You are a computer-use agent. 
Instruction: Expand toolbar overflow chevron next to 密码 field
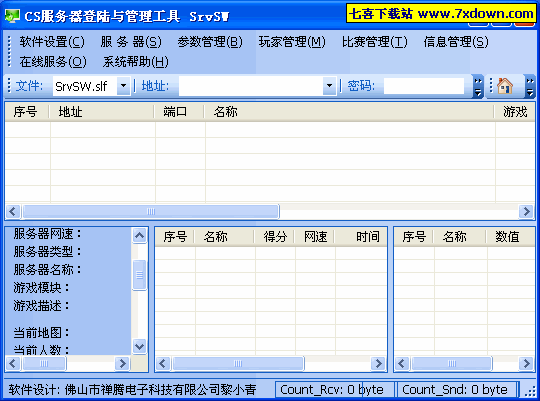click(x=478, y=86)
